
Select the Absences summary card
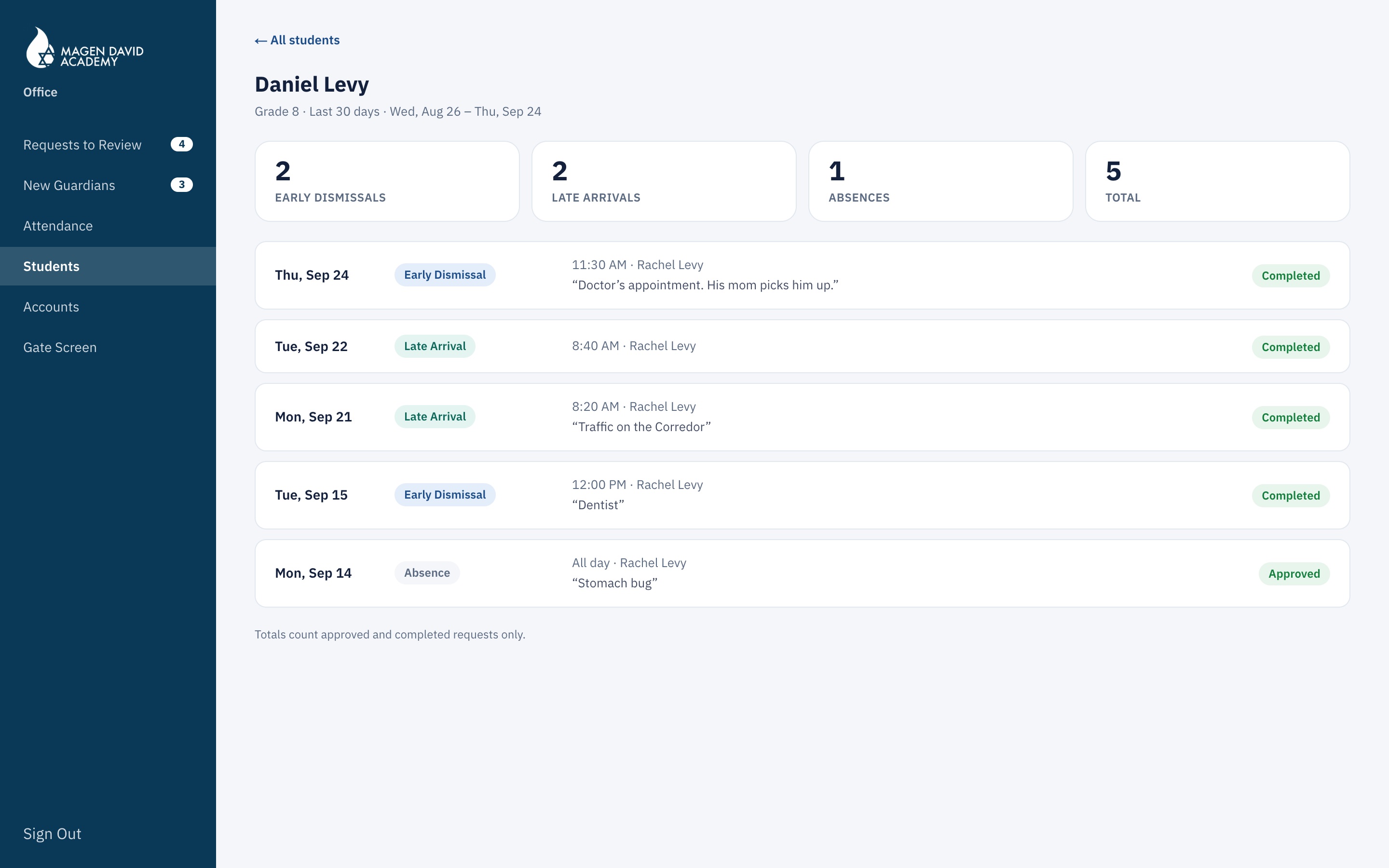(940, 181)
